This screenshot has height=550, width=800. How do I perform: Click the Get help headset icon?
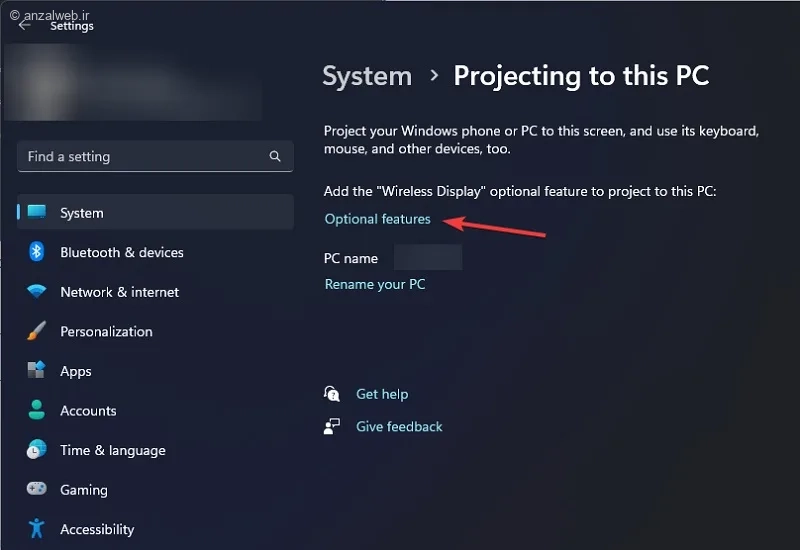pyautogui.click(x=332, y=394)
